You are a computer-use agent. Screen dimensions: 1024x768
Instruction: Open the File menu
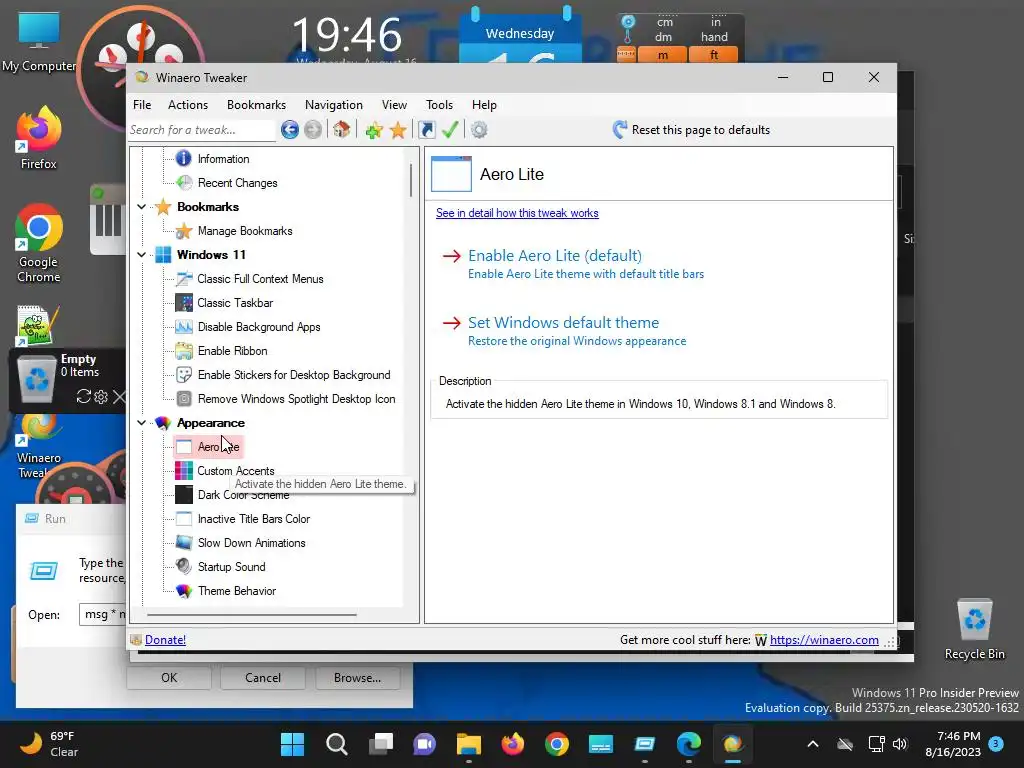(x=142, y=104)
